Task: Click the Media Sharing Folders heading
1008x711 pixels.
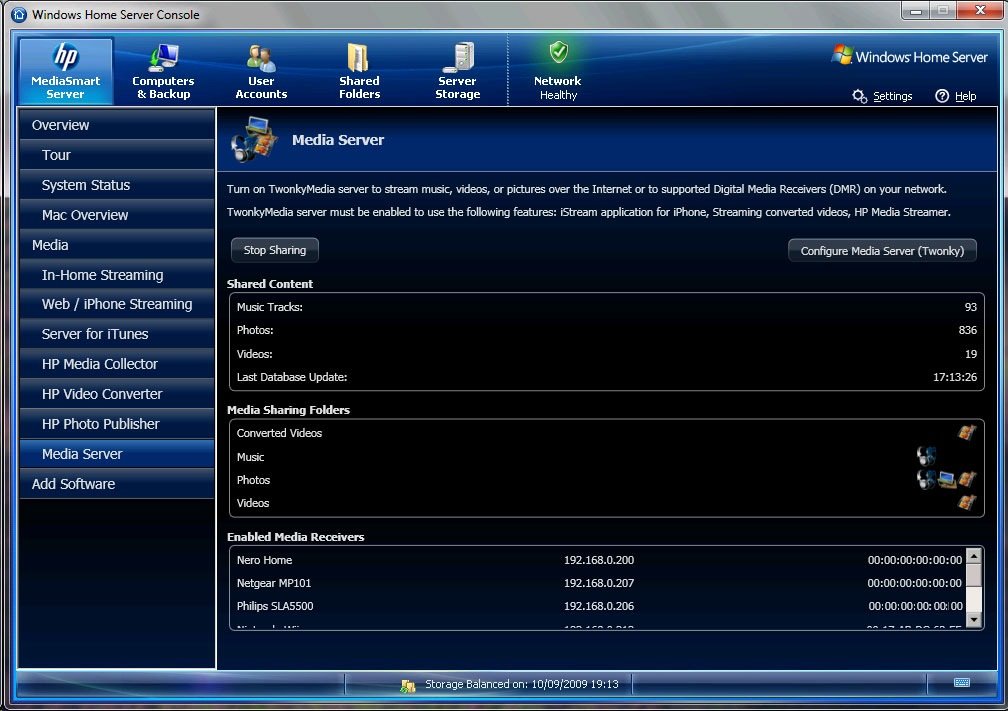Action: (x=288, y=410)
